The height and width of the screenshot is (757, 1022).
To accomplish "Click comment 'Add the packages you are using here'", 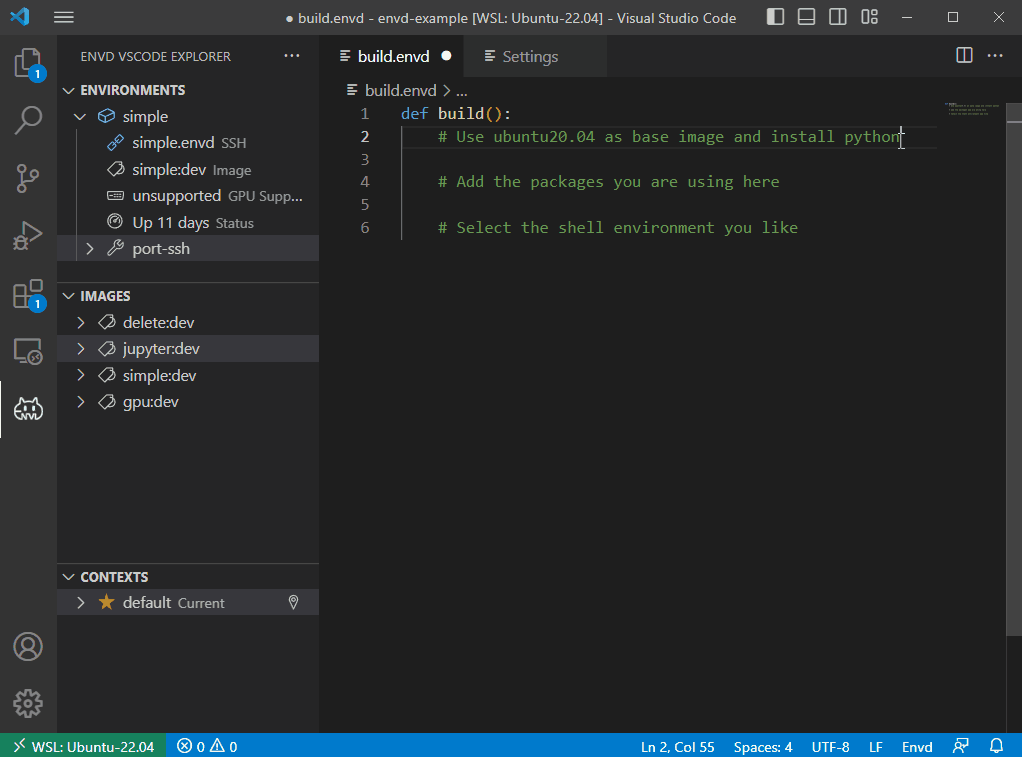I will 608,182.
